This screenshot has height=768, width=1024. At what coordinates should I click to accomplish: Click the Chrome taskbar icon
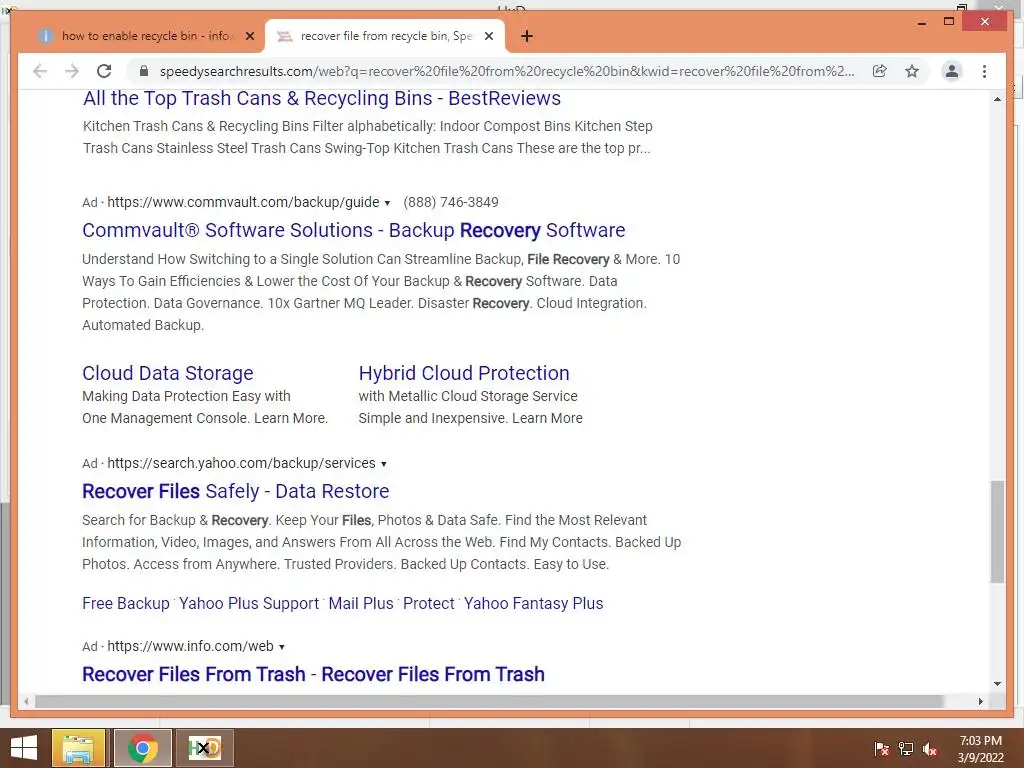(142, 748)
